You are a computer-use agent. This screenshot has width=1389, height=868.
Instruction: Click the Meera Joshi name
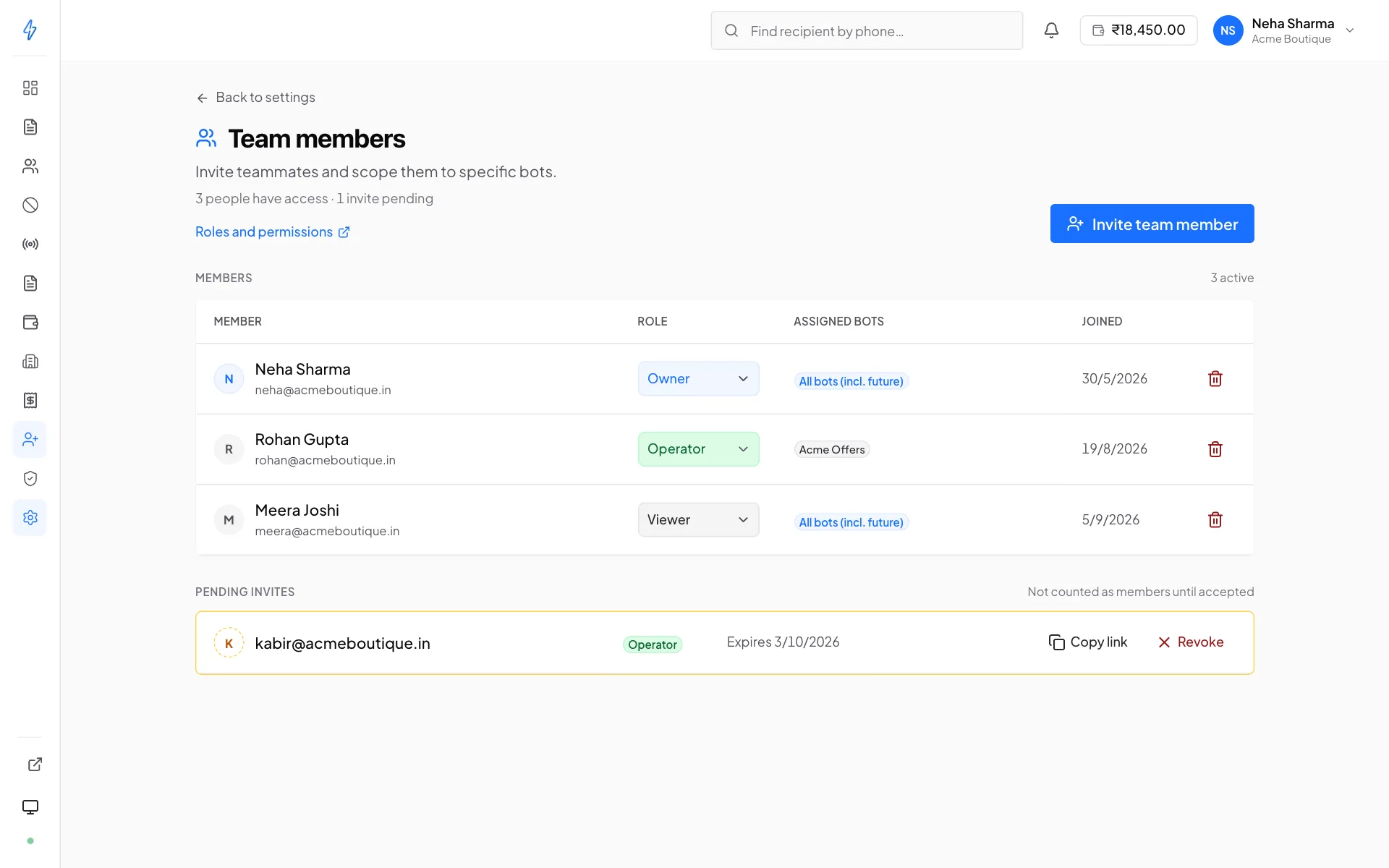pos(297,511)
